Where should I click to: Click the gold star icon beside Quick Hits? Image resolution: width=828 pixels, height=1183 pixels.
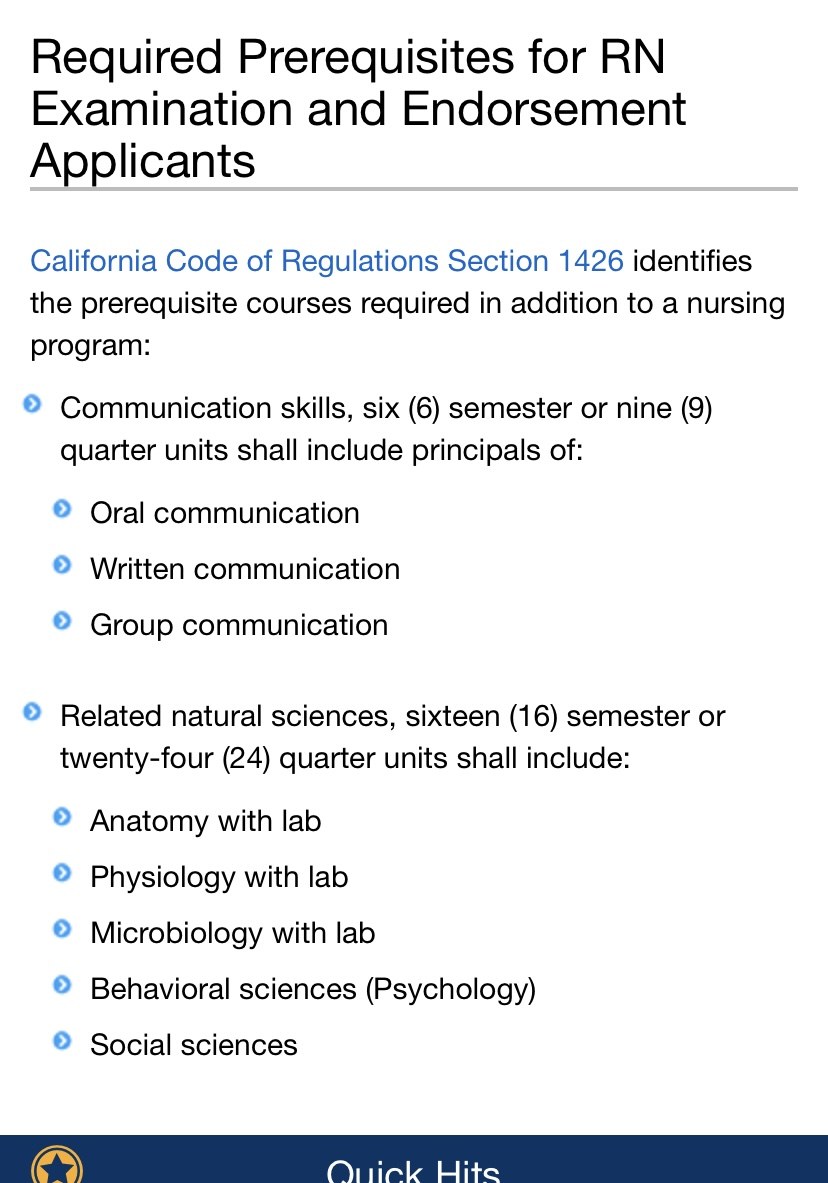pyautogui.click(x=57, y=1166)
